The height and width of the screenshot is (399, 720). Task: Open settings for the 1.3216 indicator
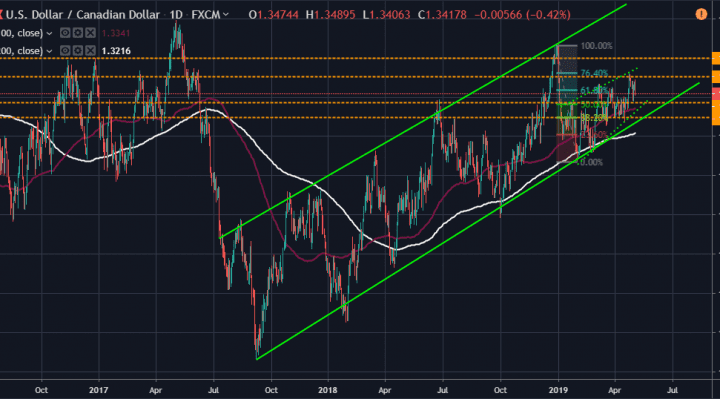(78, 51)
